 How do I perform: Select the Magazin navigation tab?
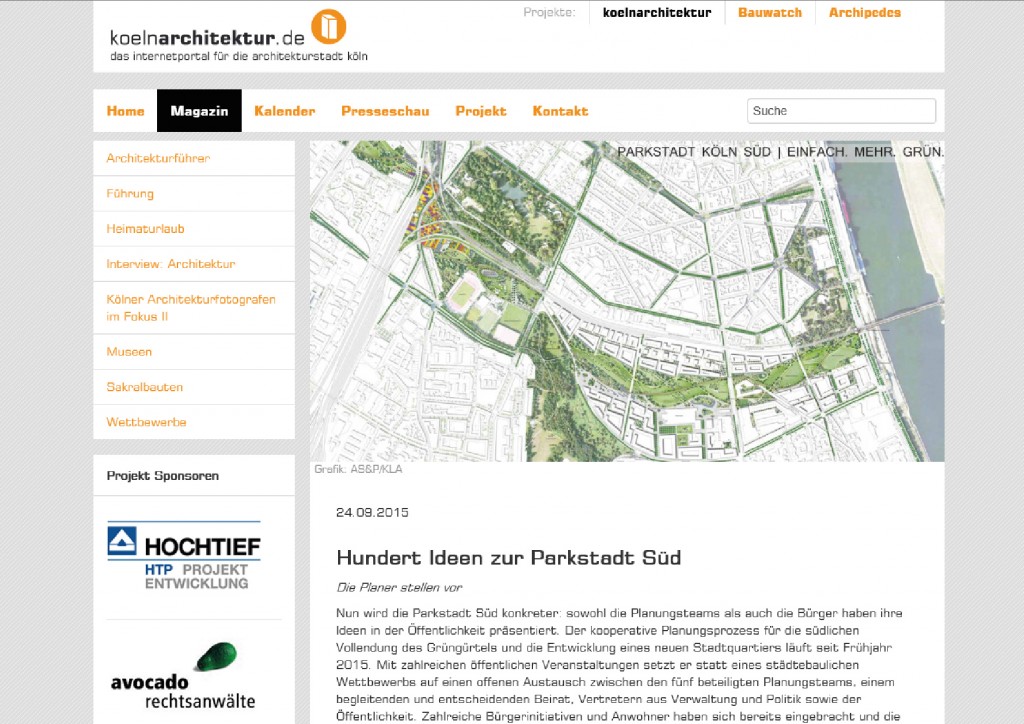[x=199, y=111]
